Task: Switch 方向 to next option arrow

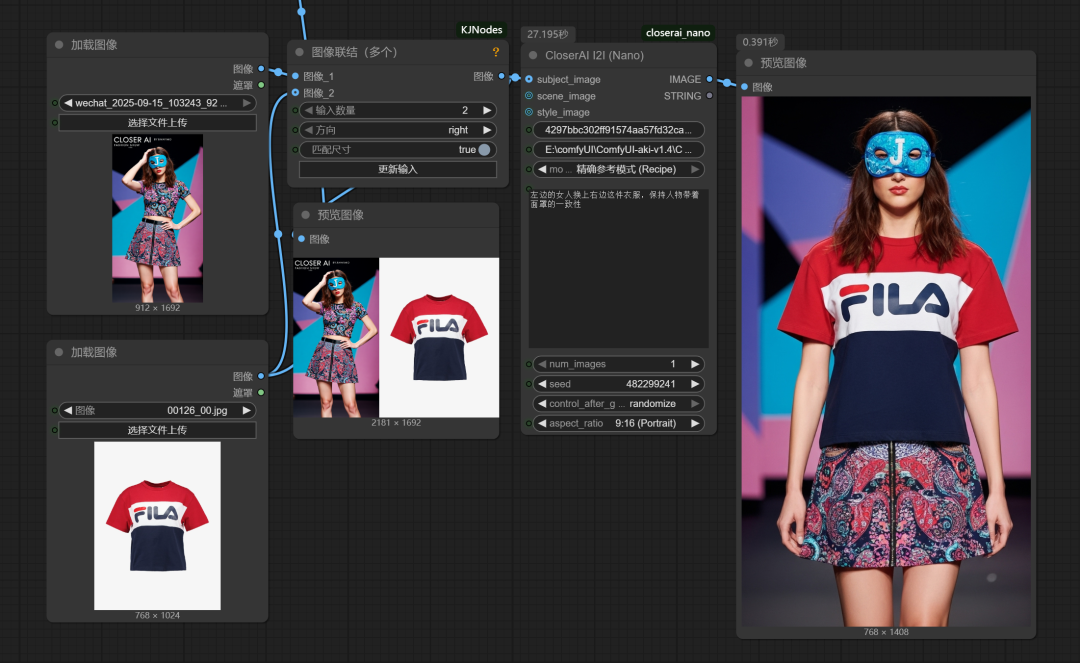Action: point(487,130)
